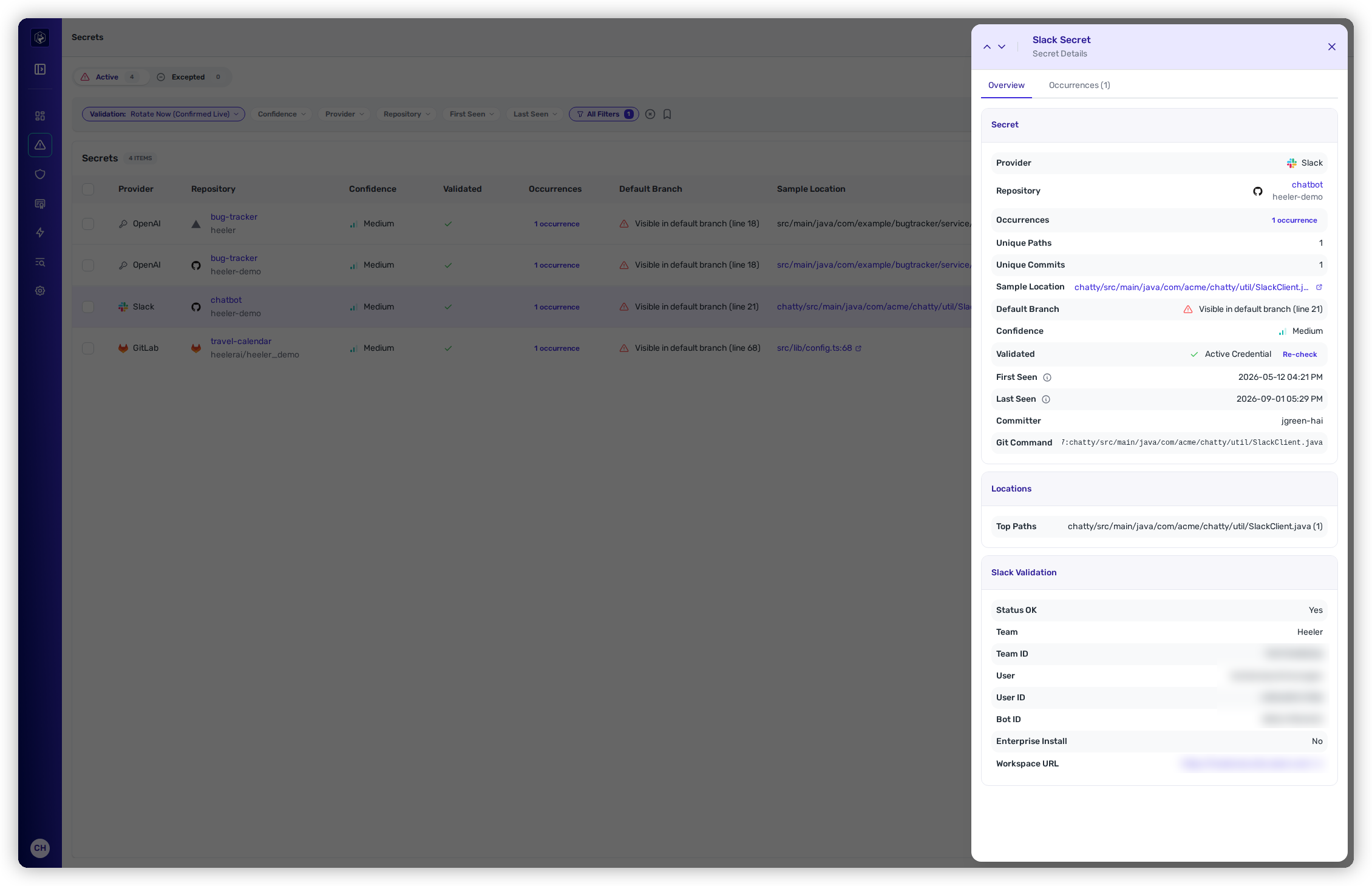Open the certificate report sidebar icon
This screenshot has height=886, width=1372.
click(x=40, y=203)
